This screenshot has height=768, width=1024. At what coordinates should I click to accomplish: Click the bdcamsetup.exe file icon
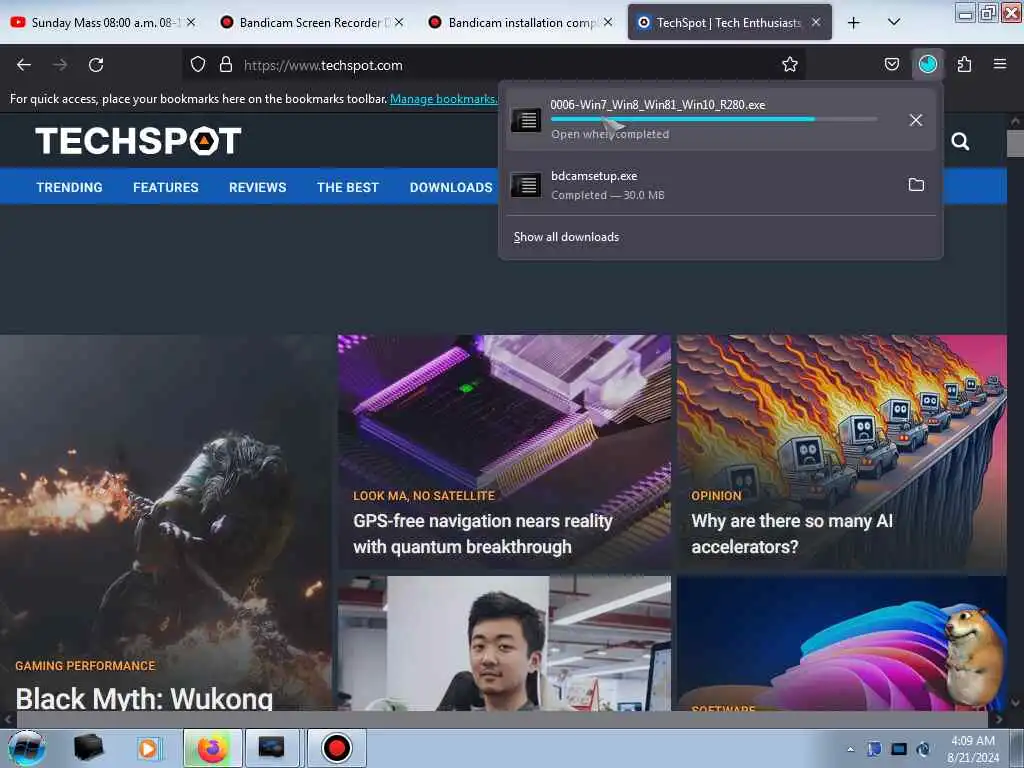(526, 185)
